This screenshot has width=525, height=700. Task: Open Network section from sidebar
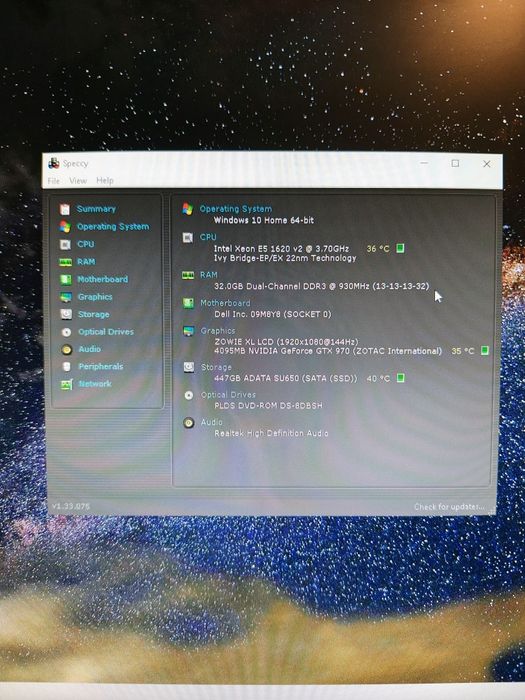click(95, 384)
